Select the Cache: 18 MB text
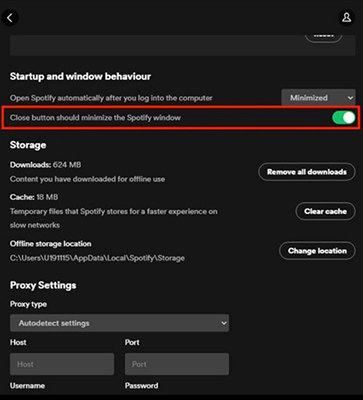This screenshot has height=400, width=363. (34, 197)
